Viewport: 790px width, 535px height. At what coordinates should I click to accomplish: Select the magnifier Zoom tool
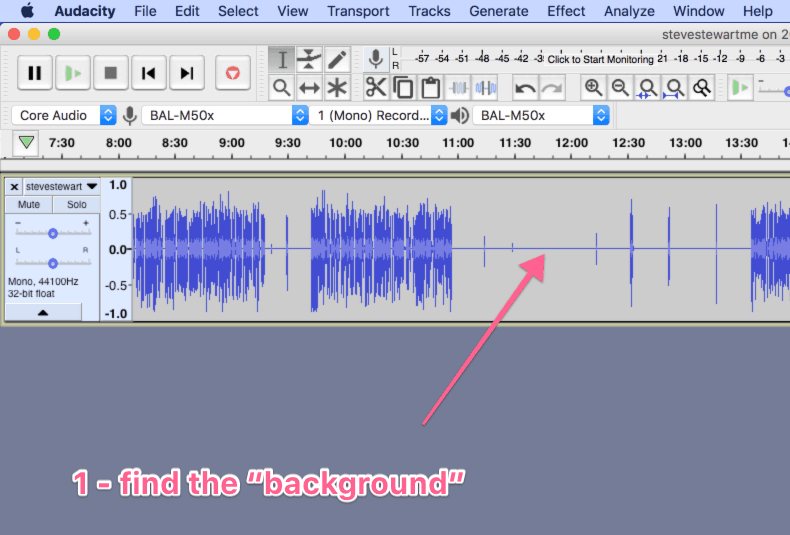[282, 88]
